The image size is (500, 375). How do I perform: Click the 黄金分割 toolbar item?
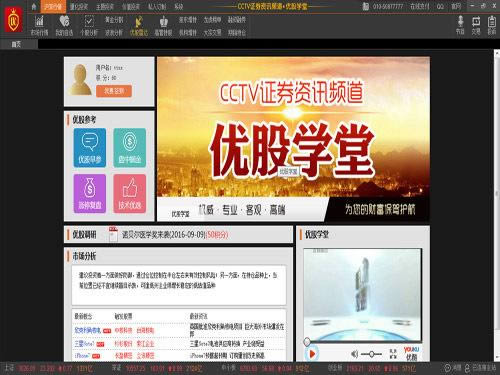114,20
